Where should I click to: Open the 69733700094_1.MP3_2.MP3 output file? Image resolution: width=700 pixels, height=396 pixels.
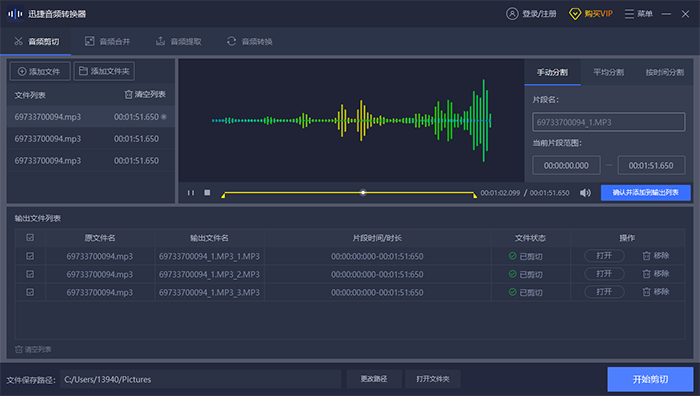(604, 274)
